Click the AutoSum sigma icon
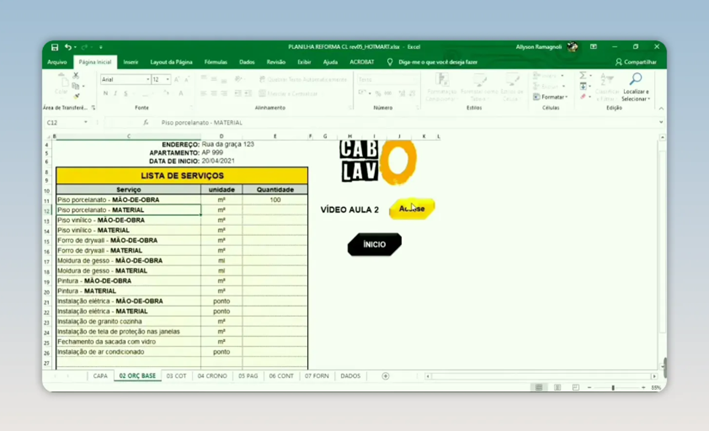This screenshot has width=709, height=431. click(583, 76)
